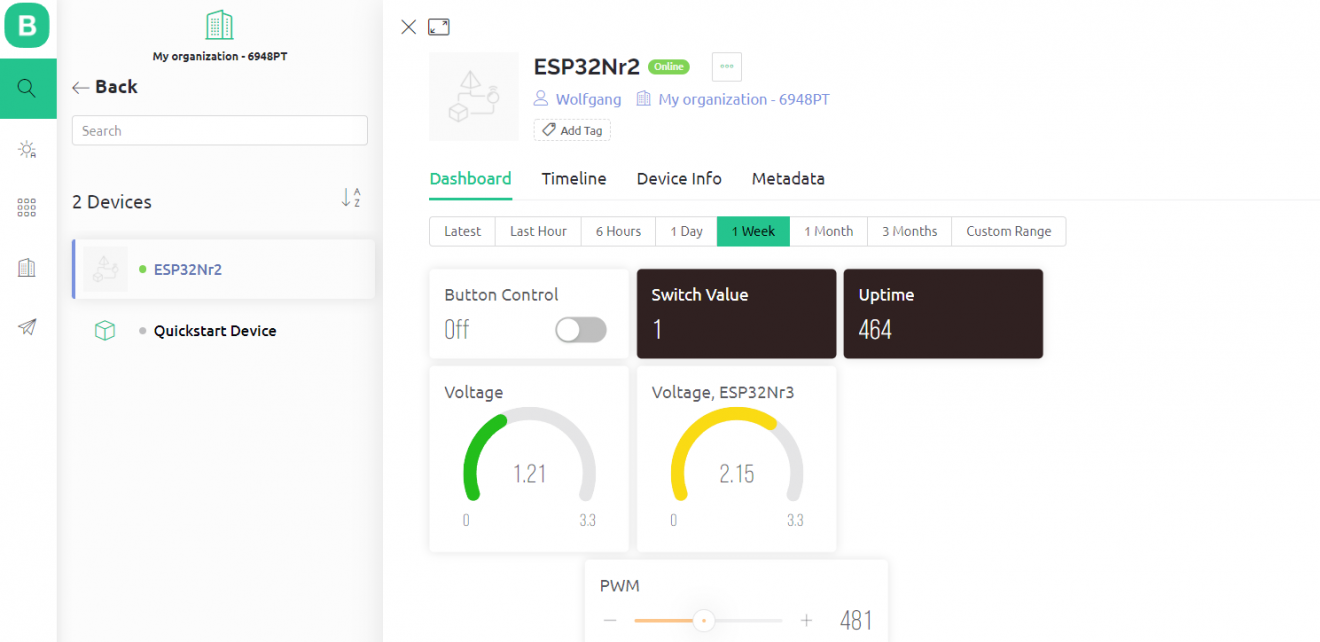Image resolution: width=1320 pixels, height=642 pixels.
Task: Click the PWM slider handle
Action: click(x=704, y=621)
